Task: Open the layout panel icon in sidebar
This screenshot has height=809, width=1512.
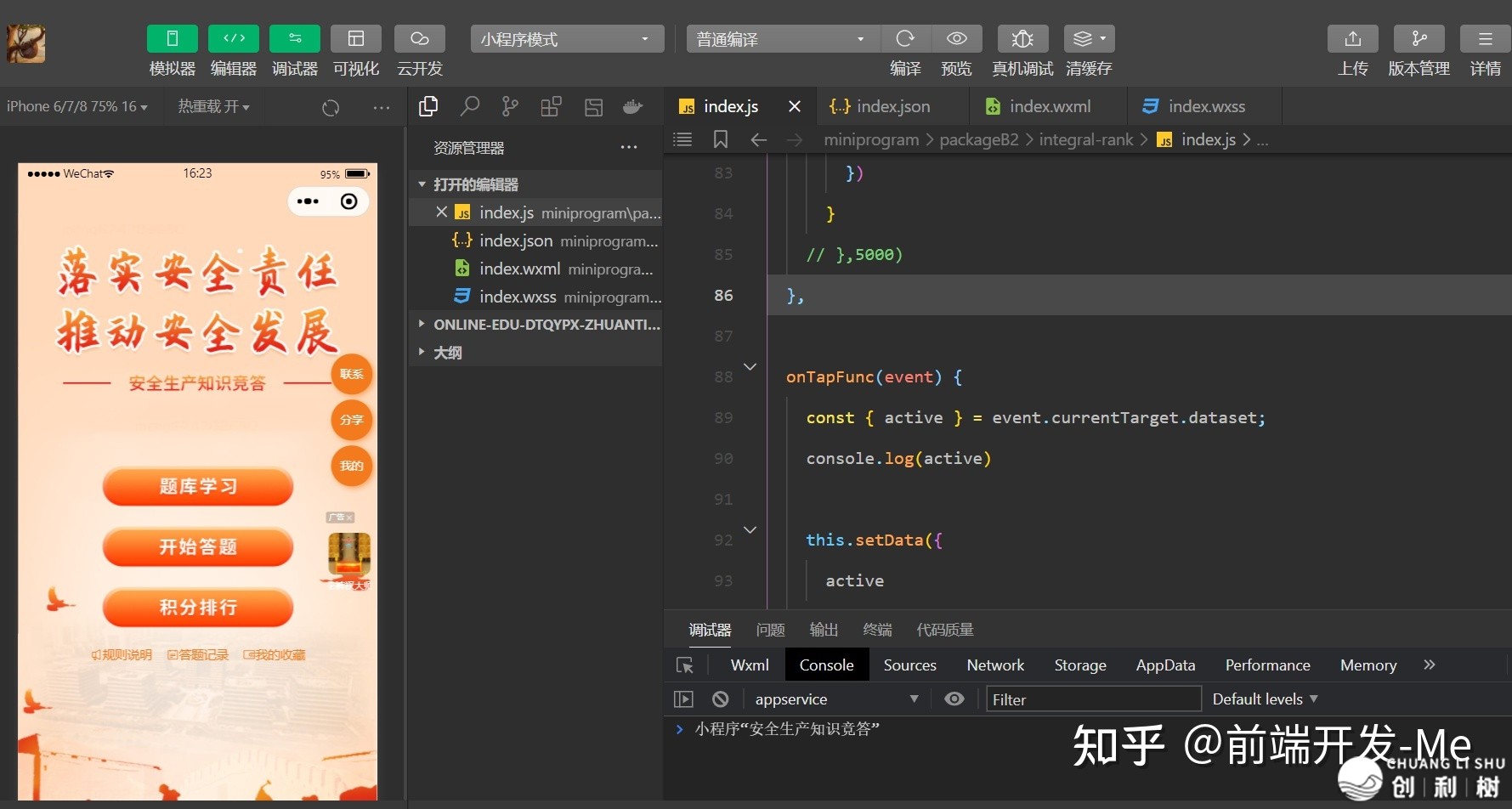Action: [x=593, y=107]
